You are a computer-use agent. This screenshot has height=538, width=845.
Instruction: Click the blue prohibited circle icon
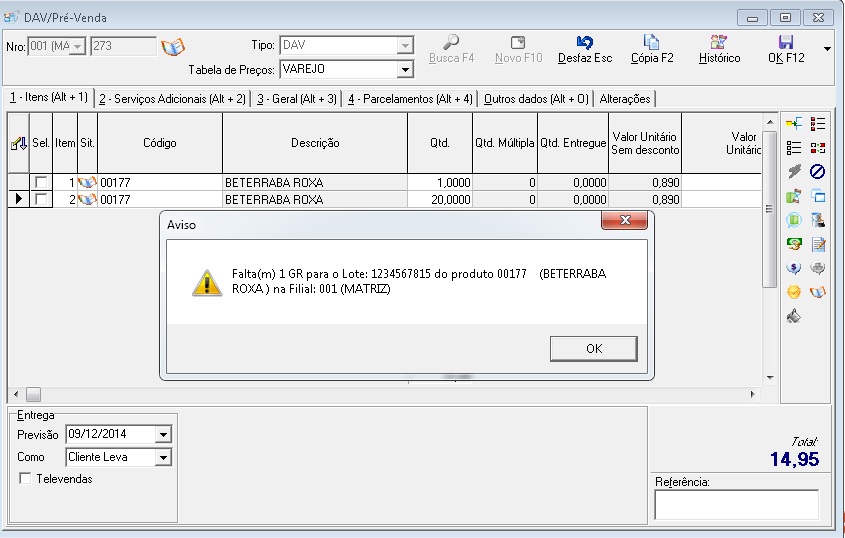(x=818, y=171)
